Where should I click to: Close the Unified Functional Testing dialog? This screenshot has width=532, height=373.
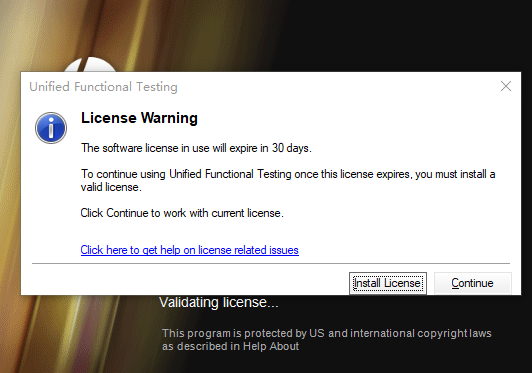pos(506,86)
